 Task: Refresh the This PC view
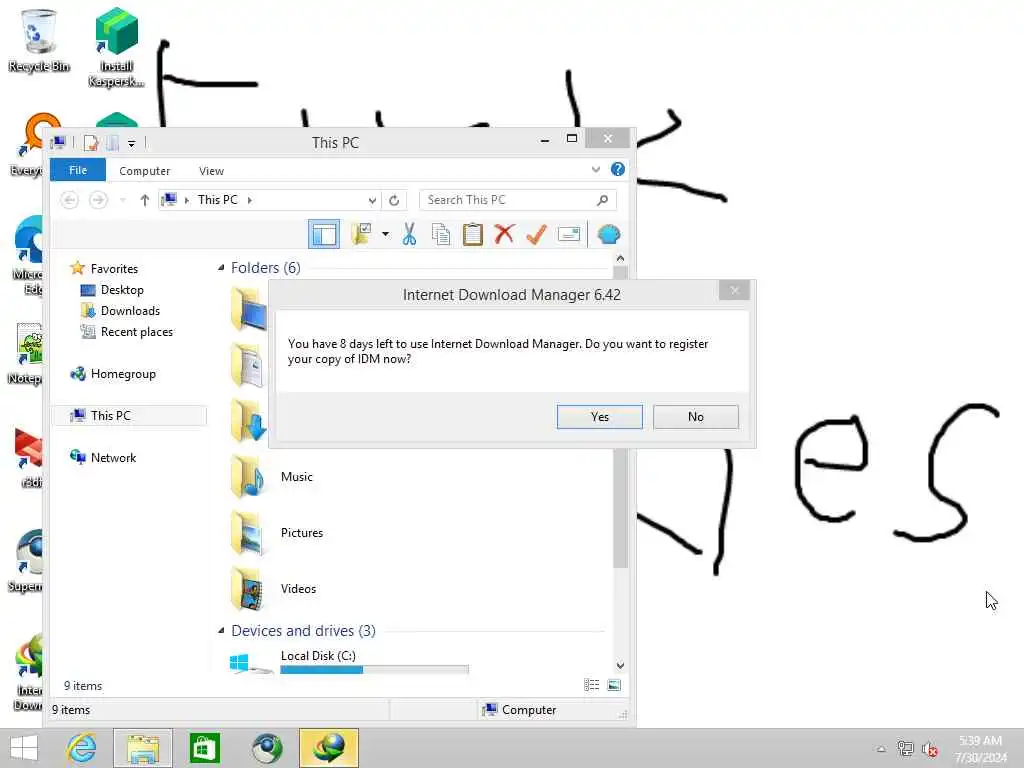click(x=394, y=200)
